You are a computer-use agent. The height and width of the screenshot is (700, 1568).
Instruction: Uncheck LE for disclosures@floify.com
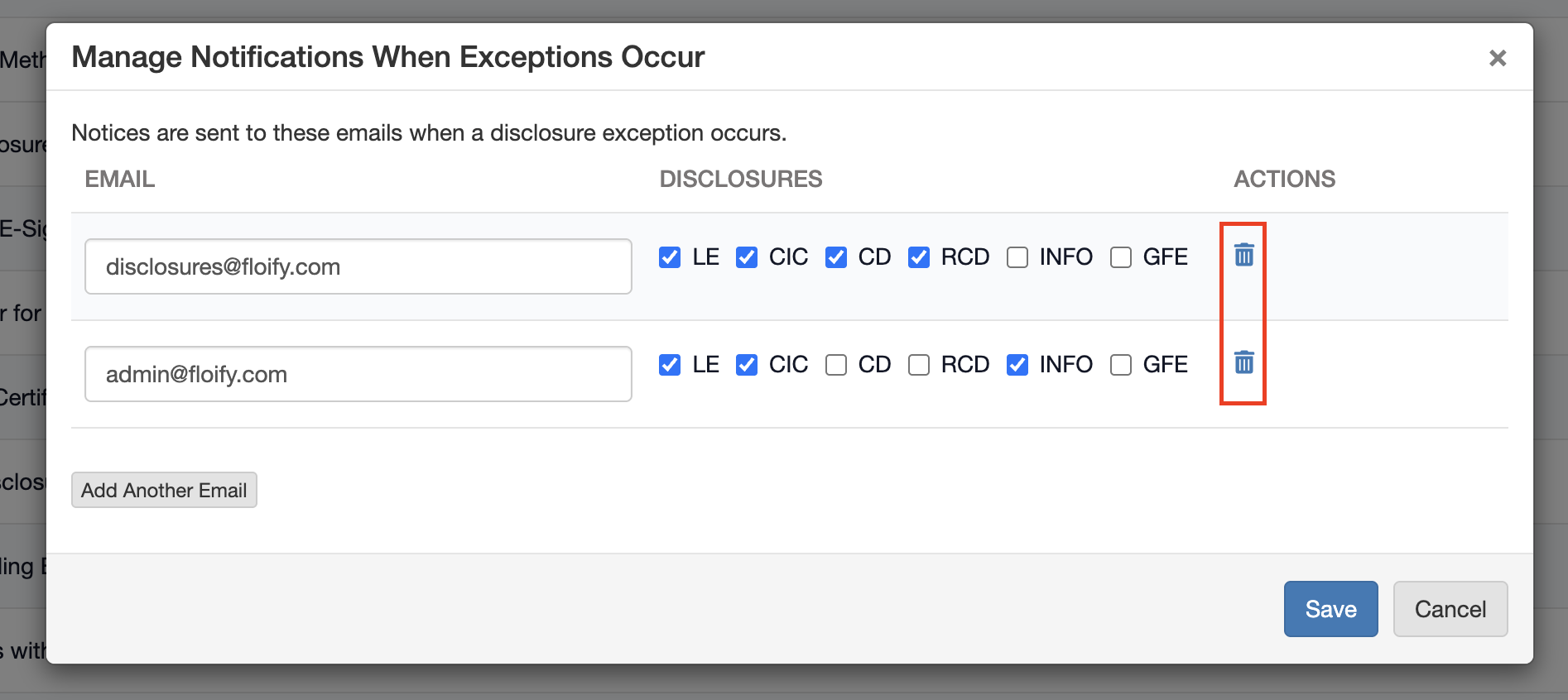coord(670,257)
